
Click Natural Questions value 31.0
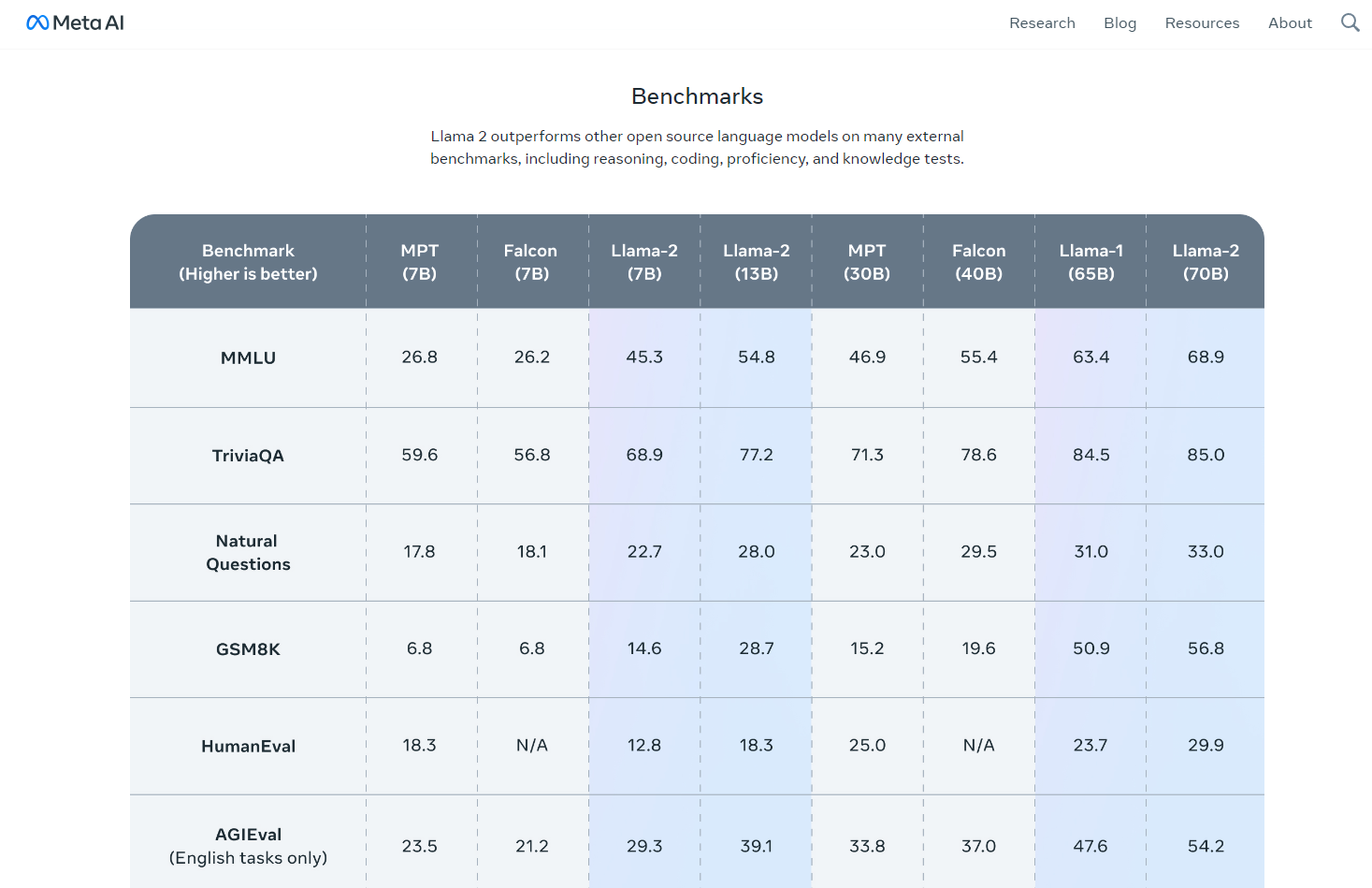[x=1091, y=552]
